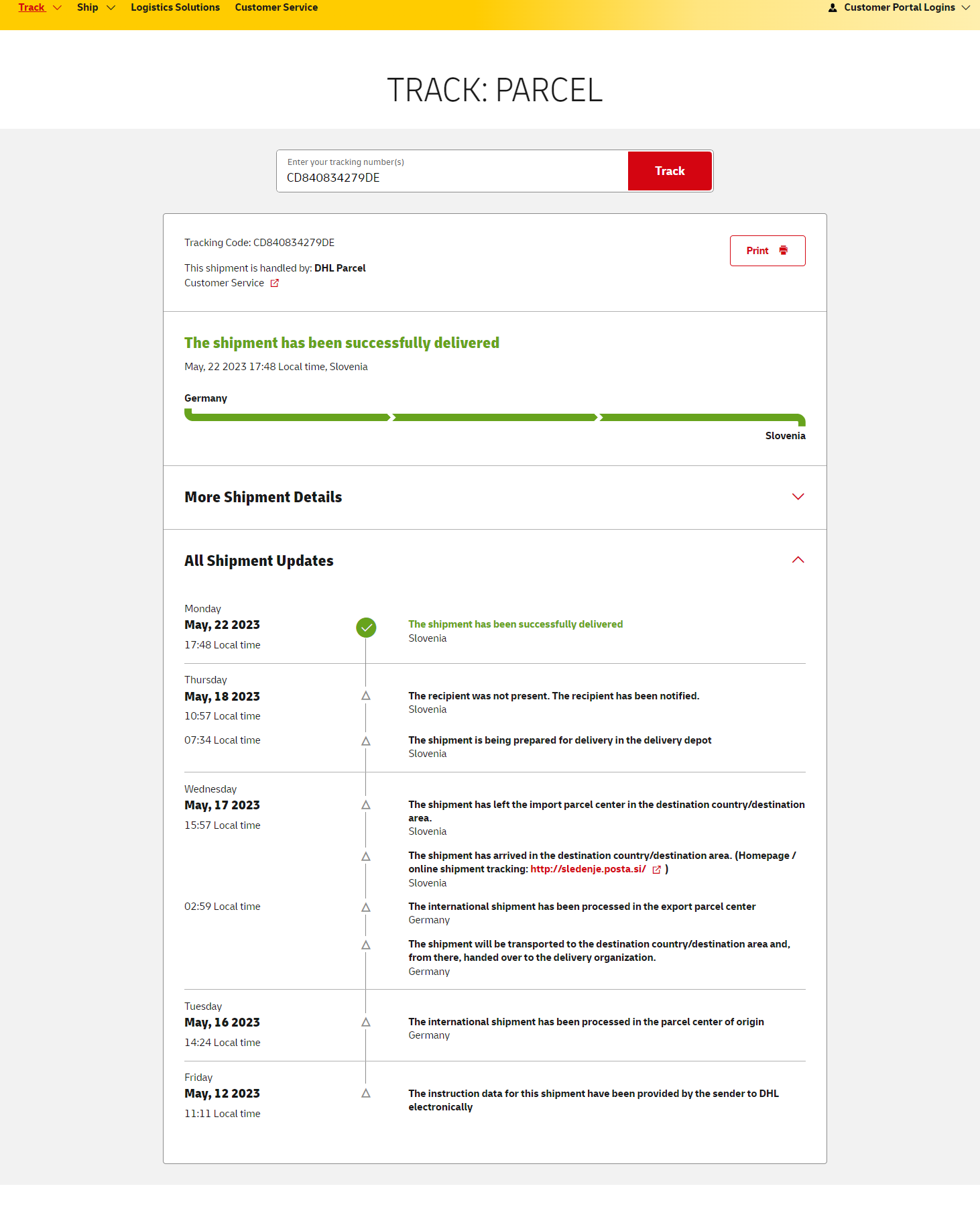The image size is (980, 1213).
Task: Click the Customer Service link under DHL Parcel
Action: point(224,283)
